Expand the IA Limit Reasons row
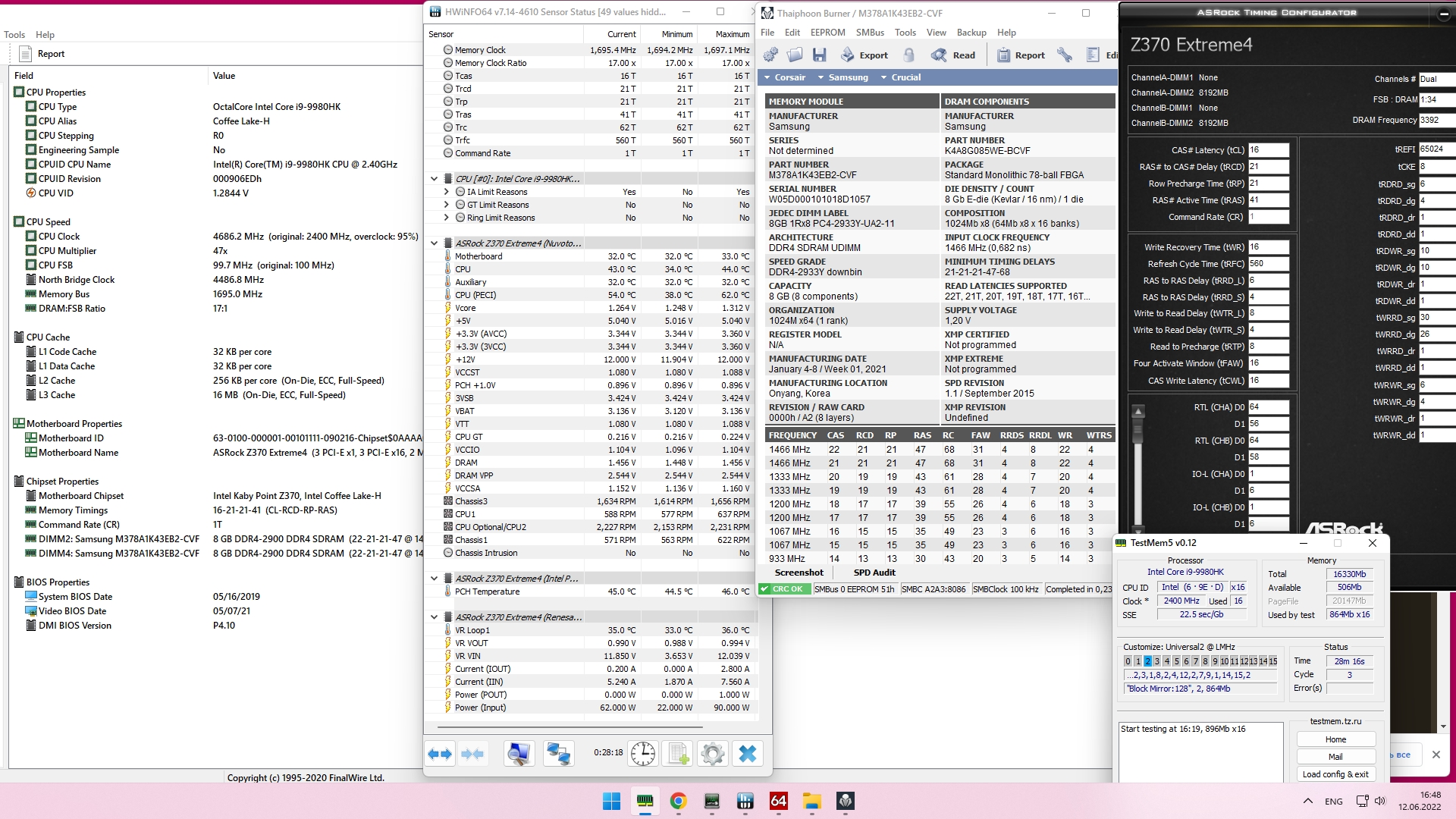This screenshot has width=1456, height=819. point(447,192)
